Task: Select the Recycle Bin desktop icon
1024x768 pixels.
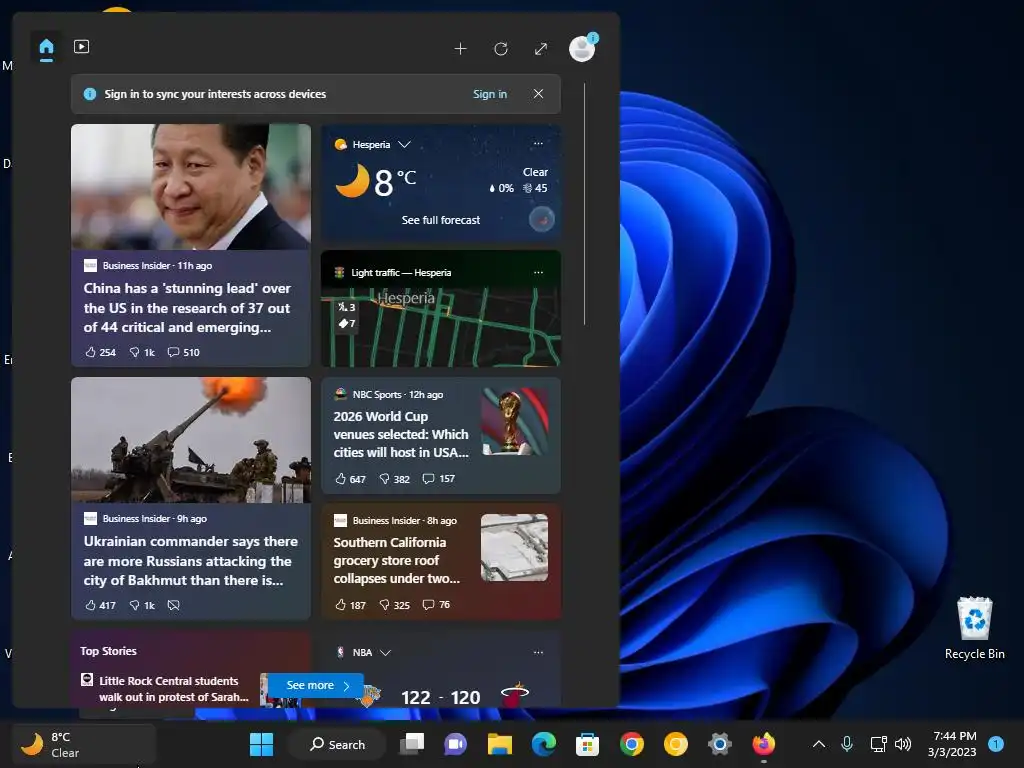Action: 974,628
